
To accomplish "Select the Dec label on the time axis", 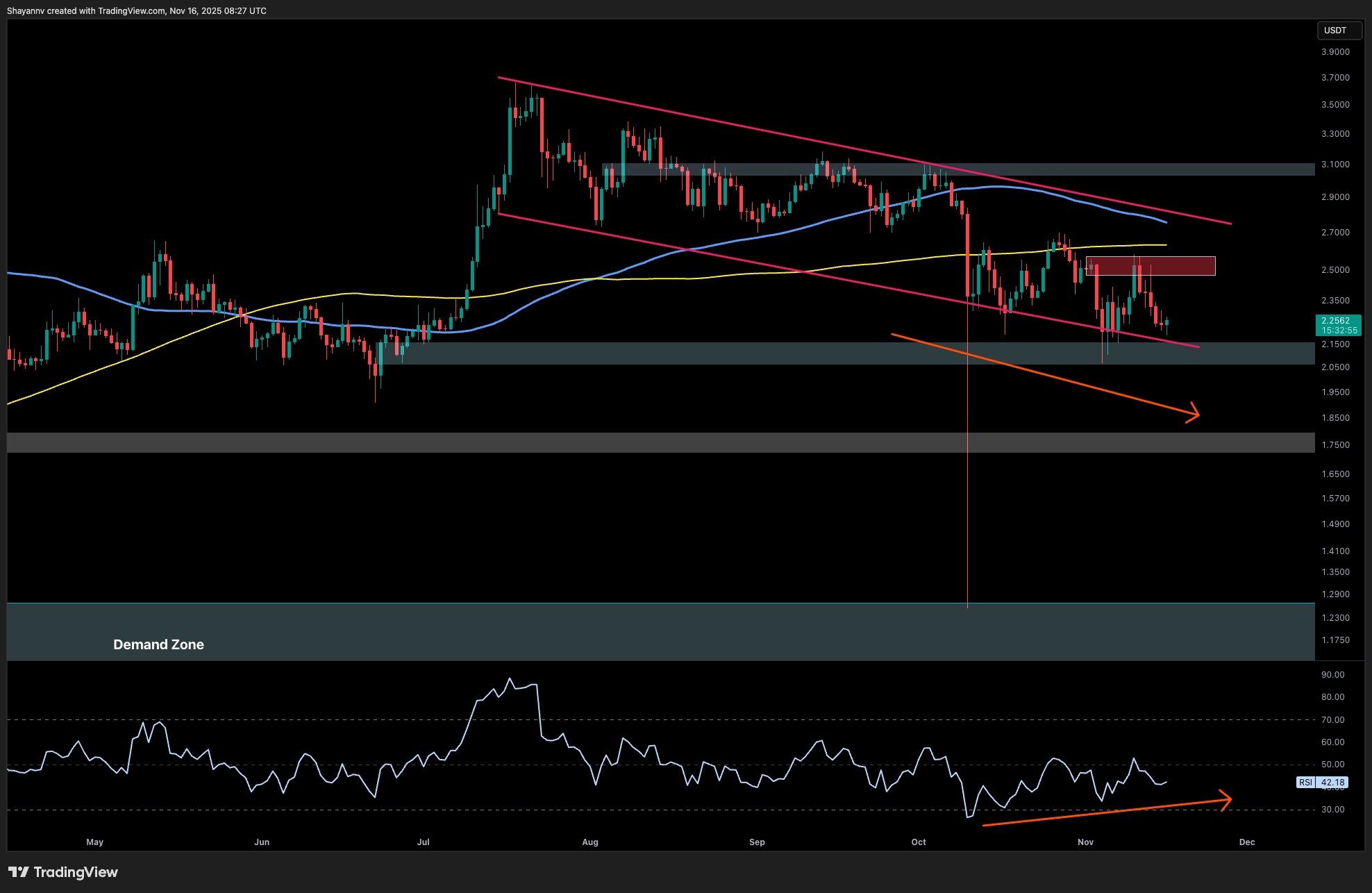I will point(1248,842).
